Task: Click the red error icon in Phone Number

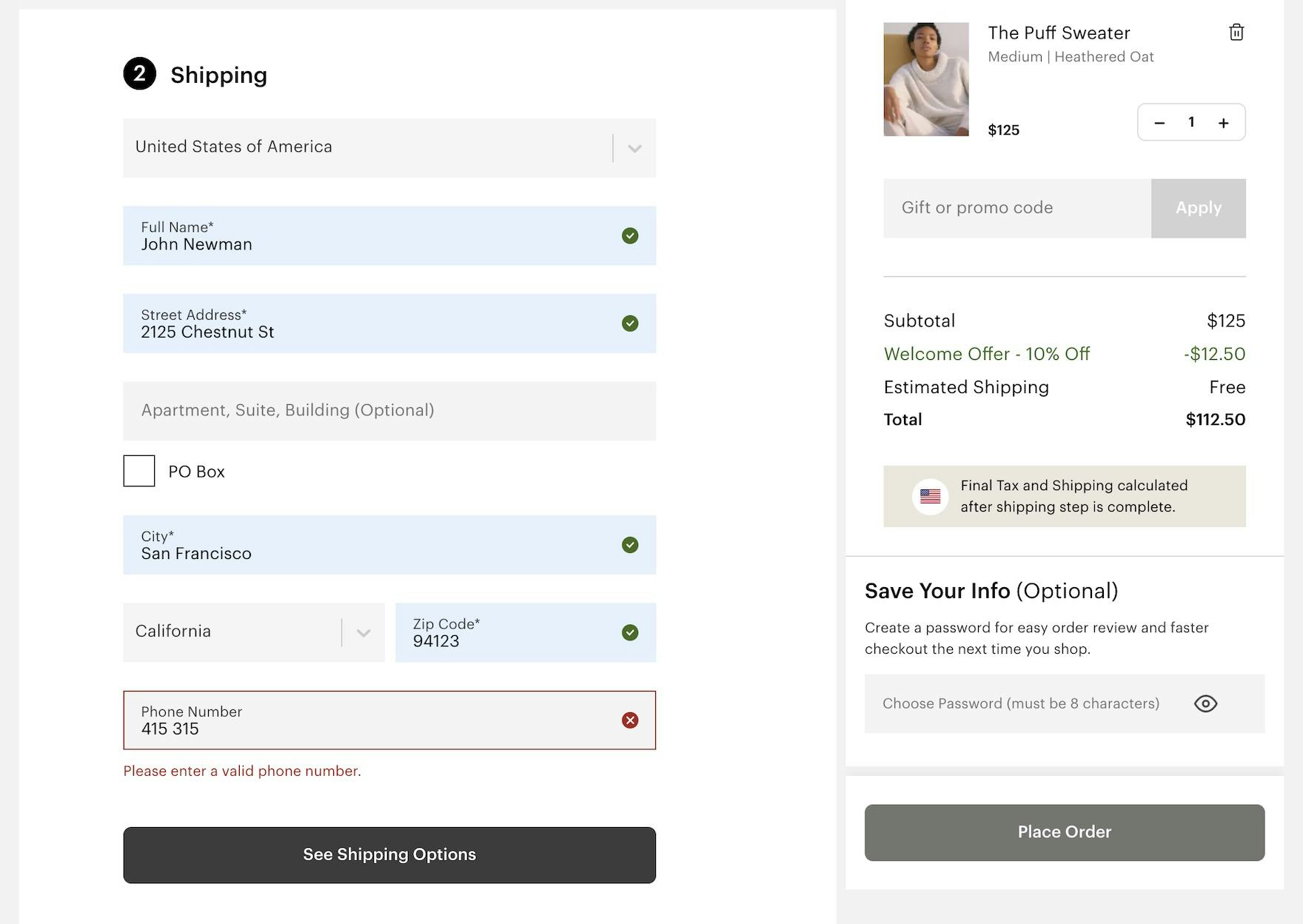Action: click(x=630, y=720)
